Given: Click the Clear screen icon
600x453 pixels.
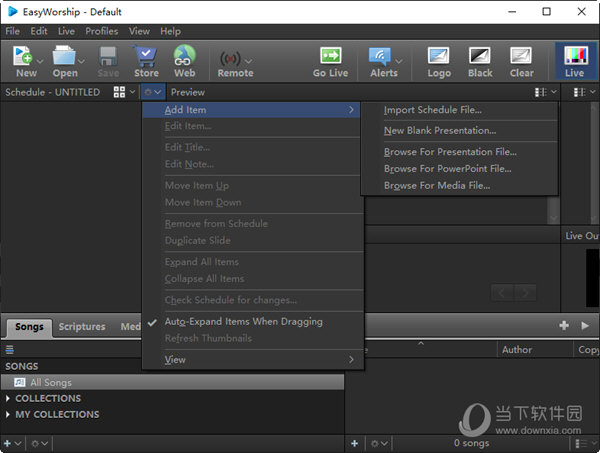Looking at the screenshot, I should coord(521,56).
